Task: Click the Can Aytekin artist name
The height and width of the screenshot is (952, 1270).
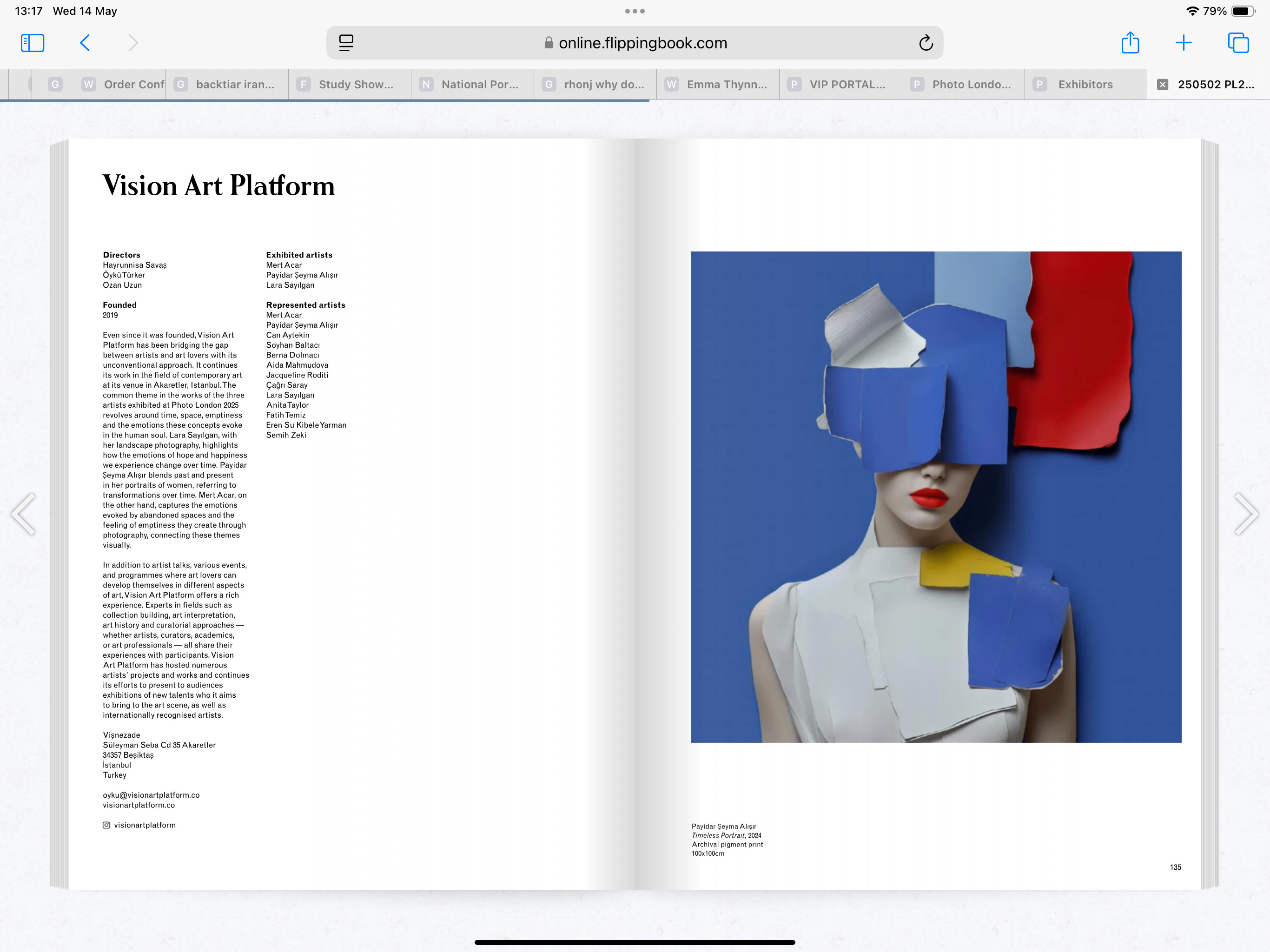Action: pyautogui.click(x=288, y=335)
